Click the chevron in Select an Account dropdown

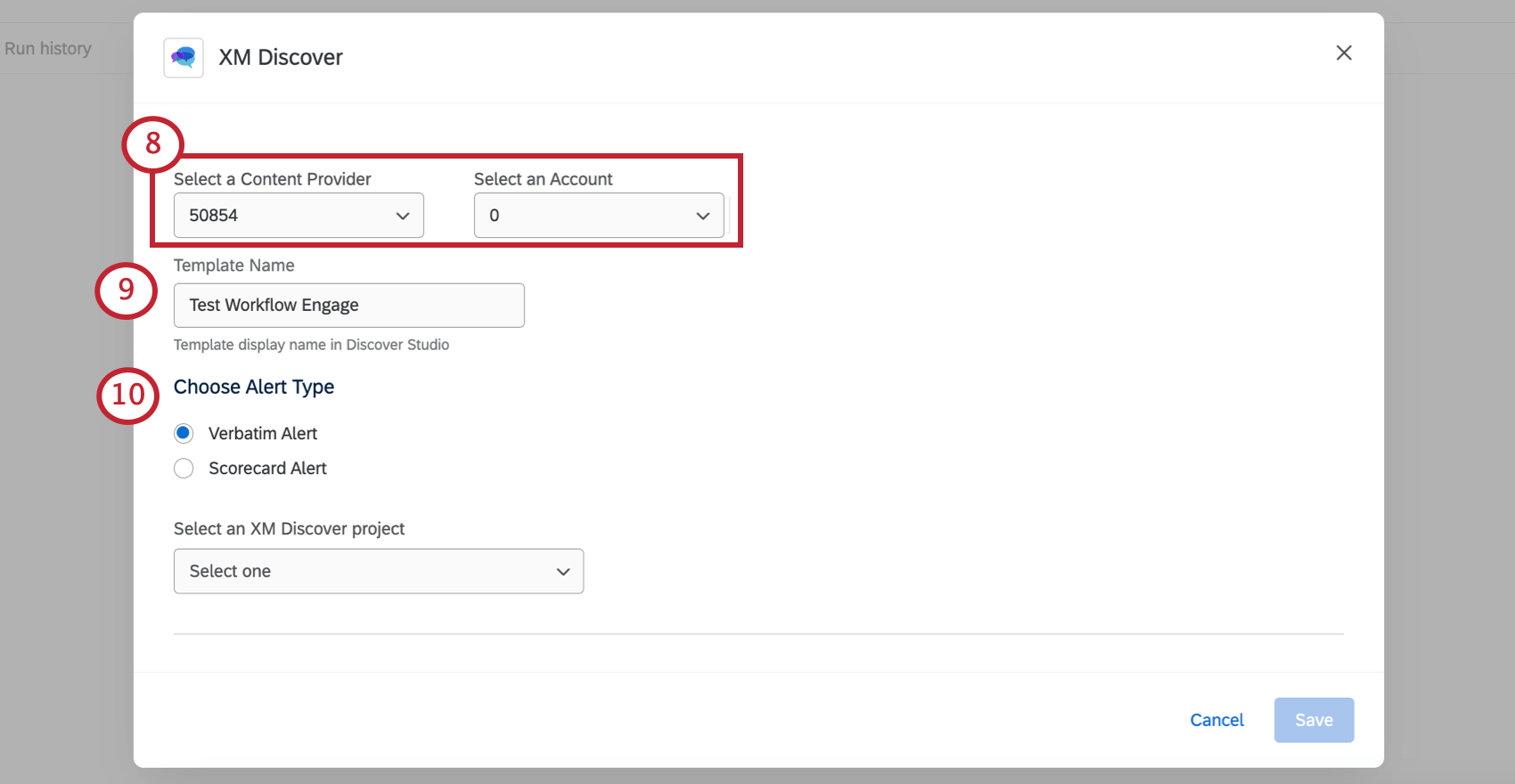(x=703, y=216)
